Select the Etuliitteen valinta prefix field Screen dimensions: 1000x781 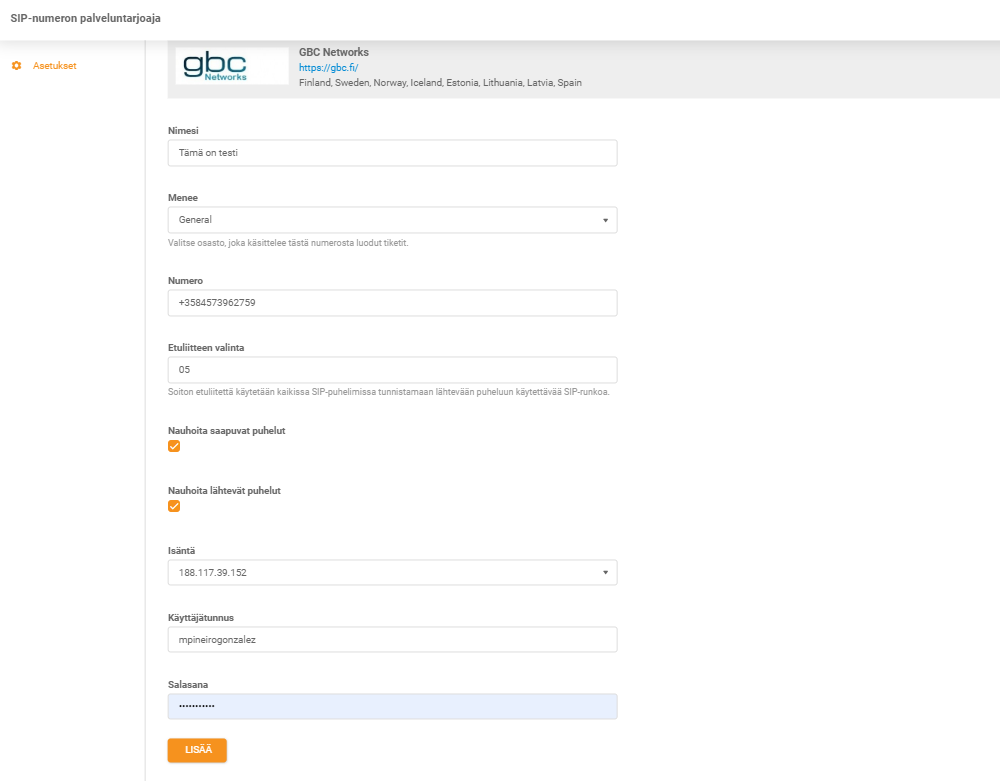click(x=392, y=369)
